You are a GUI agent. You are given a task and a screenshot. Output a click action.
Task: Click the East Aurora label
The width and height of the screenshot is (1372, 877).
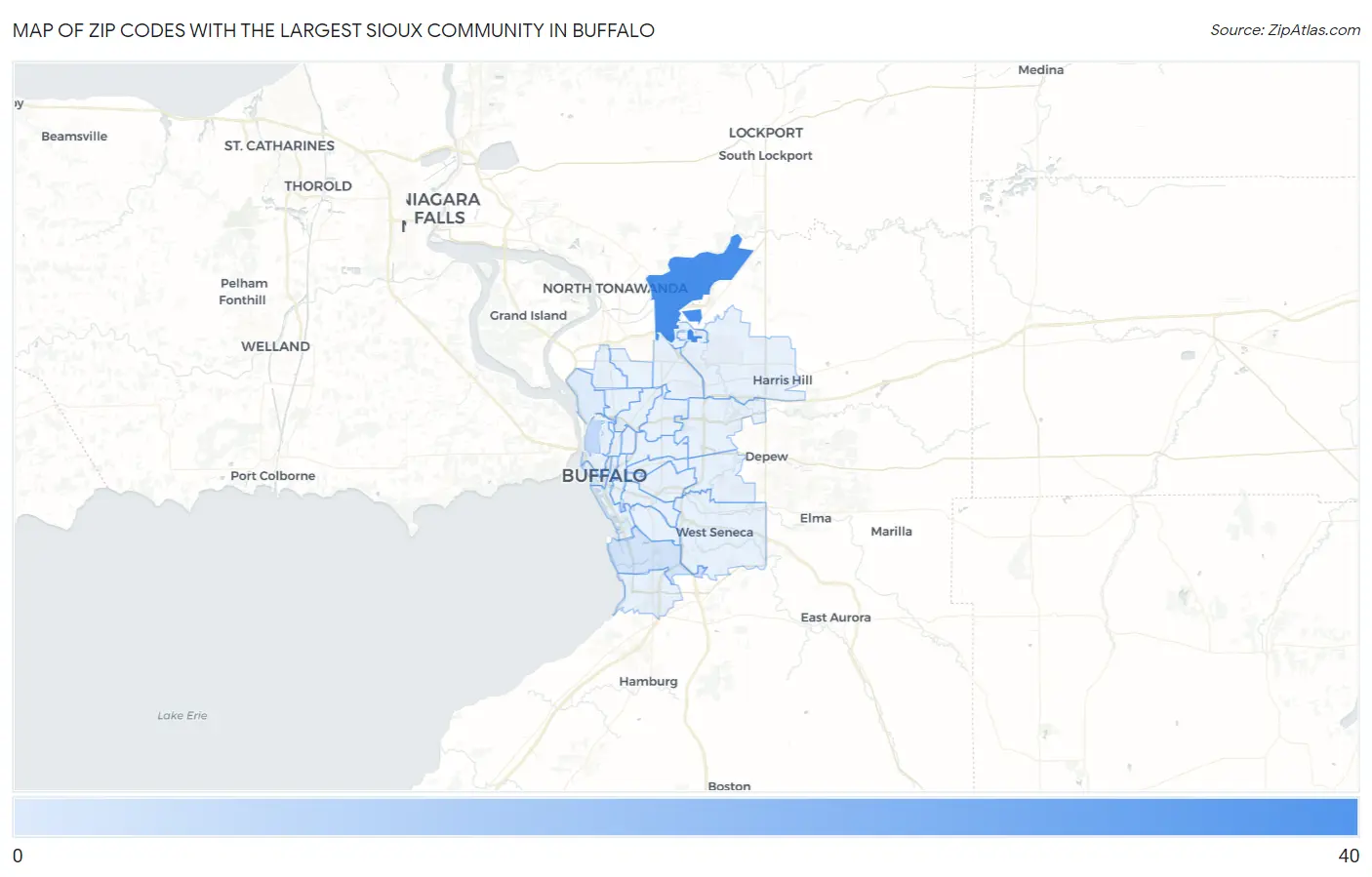[835, 618]
